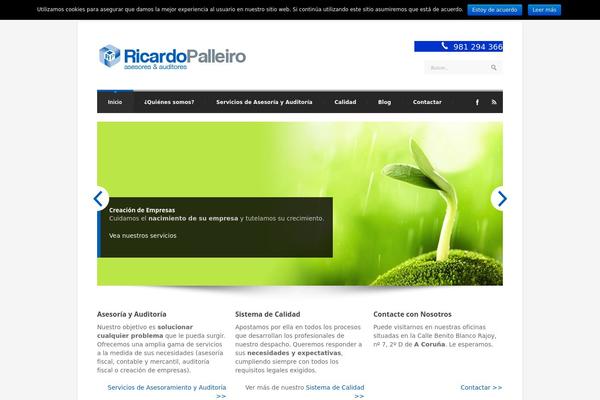Click the Creación de Empresas slide title
600x400 pixels.
[142, 210]
